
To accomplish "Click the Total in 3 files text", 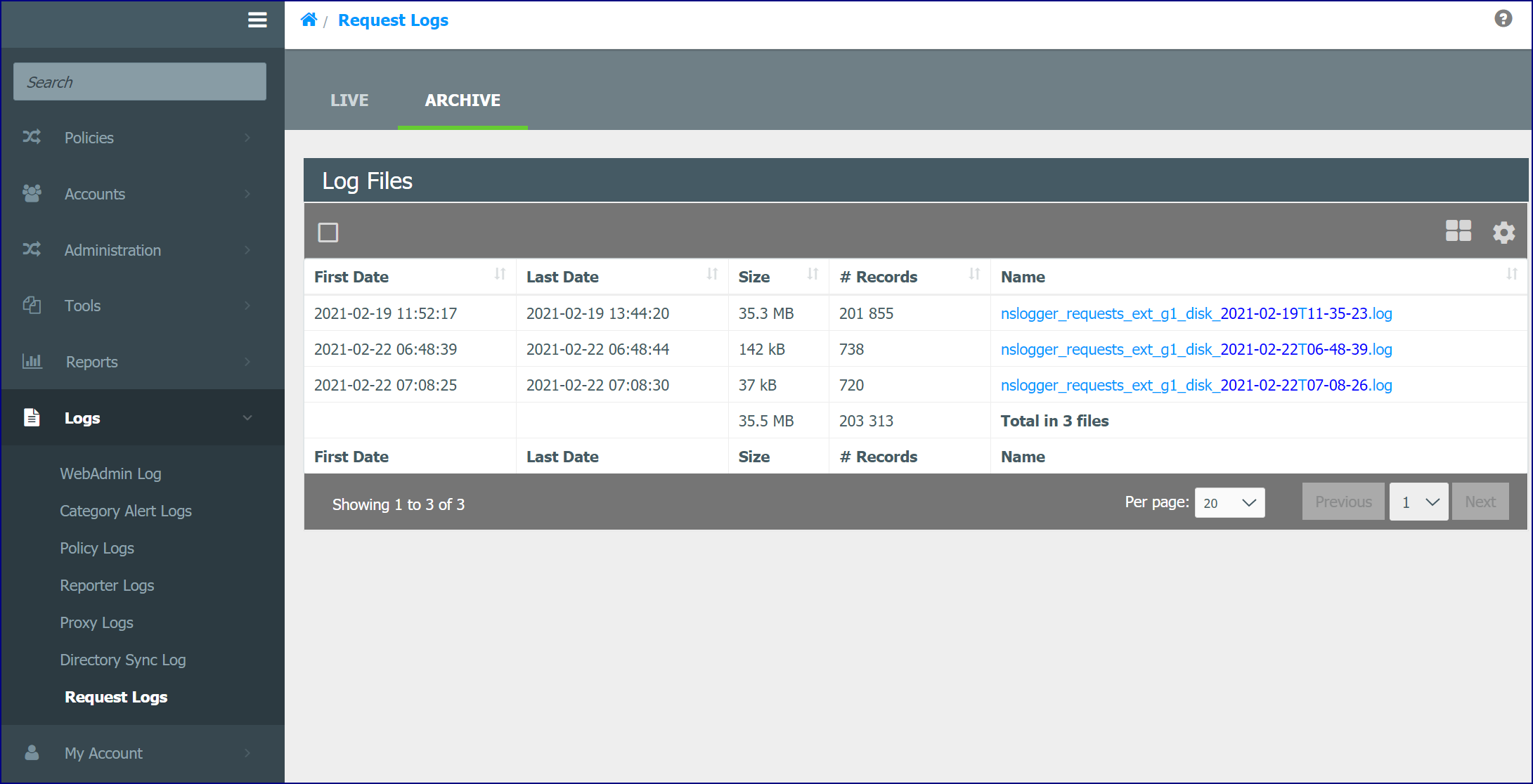I will [1055, 421].
